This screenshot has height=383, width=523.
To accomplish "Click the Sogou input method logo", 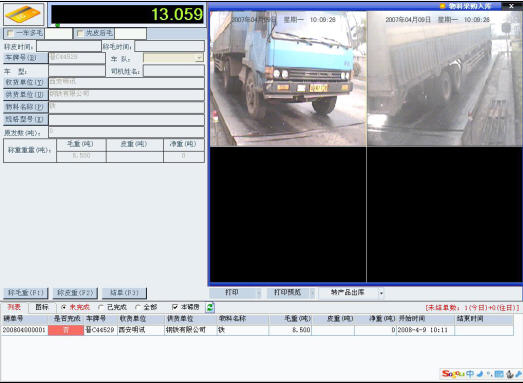I will tap(453, 374).
